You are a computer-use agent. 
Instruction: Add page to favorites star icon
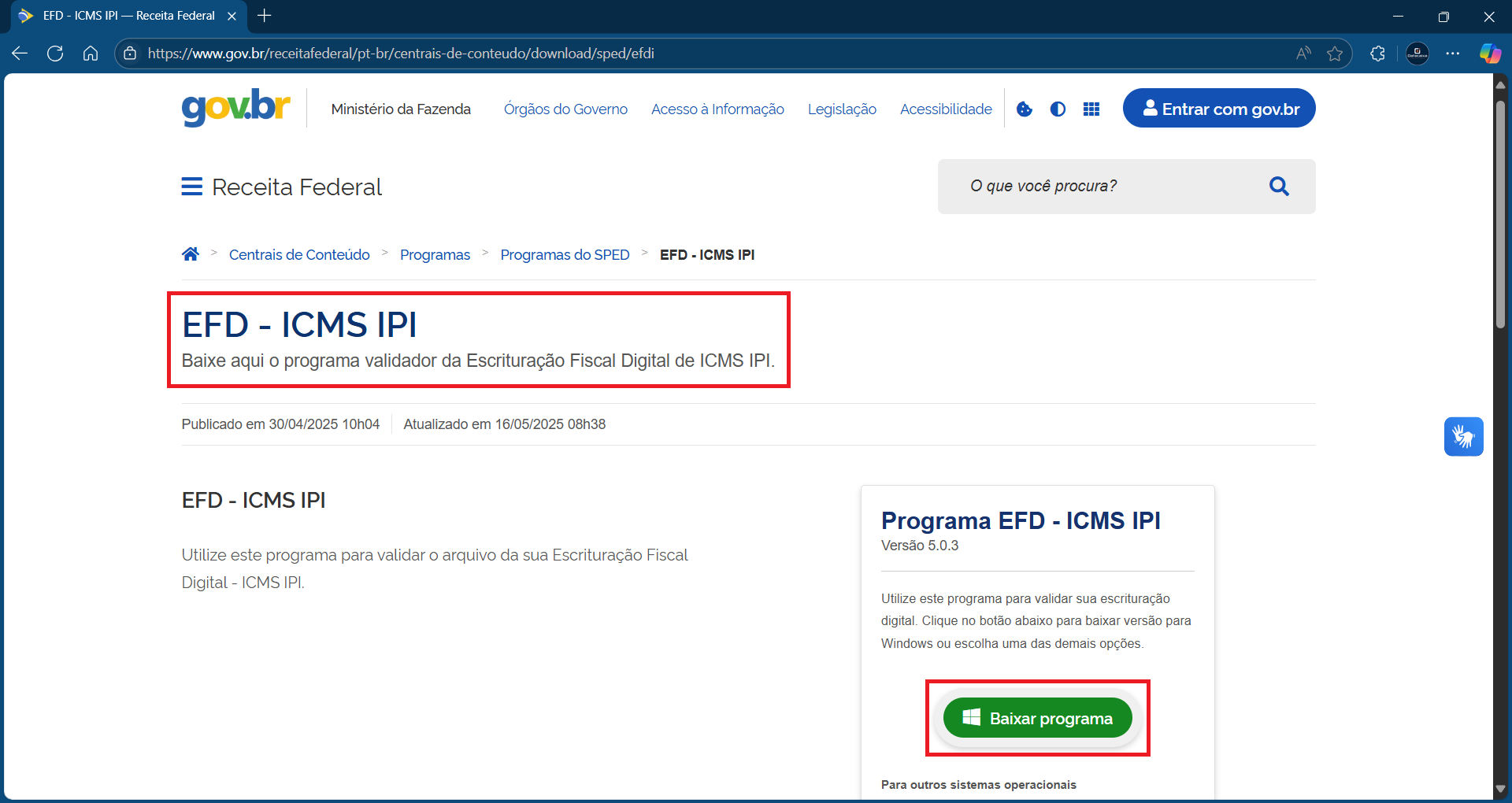(1335, 54)
